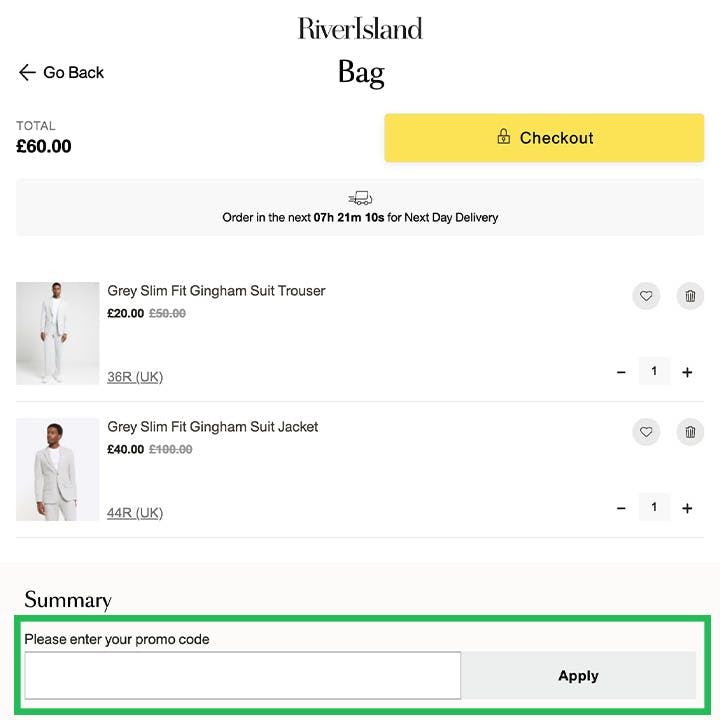Save Gingham Suit Jacket to wishlist
The height and width of the screenshot is (720, 720).
click(x=646, y=432)
